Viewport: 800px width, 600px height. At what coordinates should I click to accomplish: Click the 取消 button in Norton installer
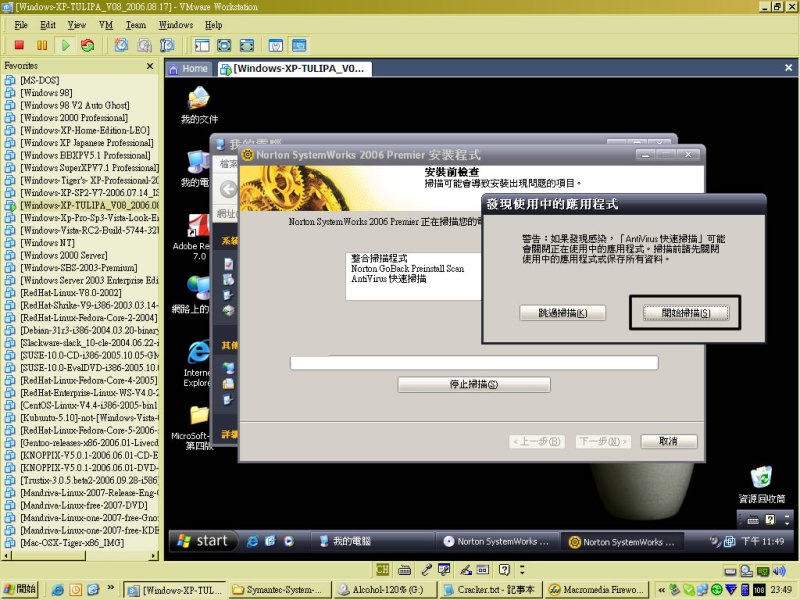tap(668, 441)
